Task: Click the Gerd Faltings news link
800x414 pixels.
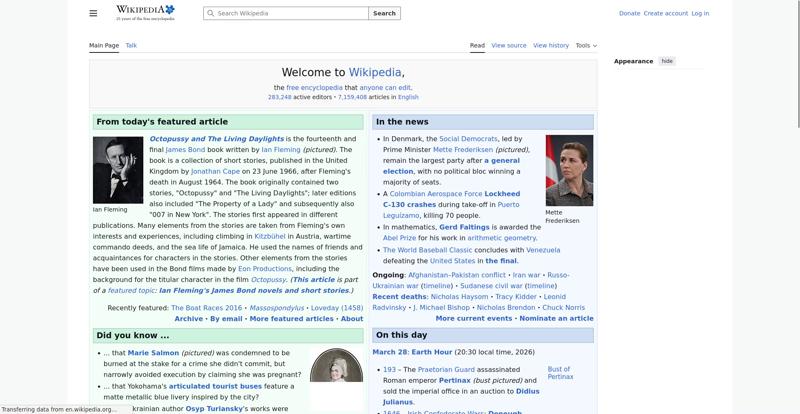Action: [463, 227]
